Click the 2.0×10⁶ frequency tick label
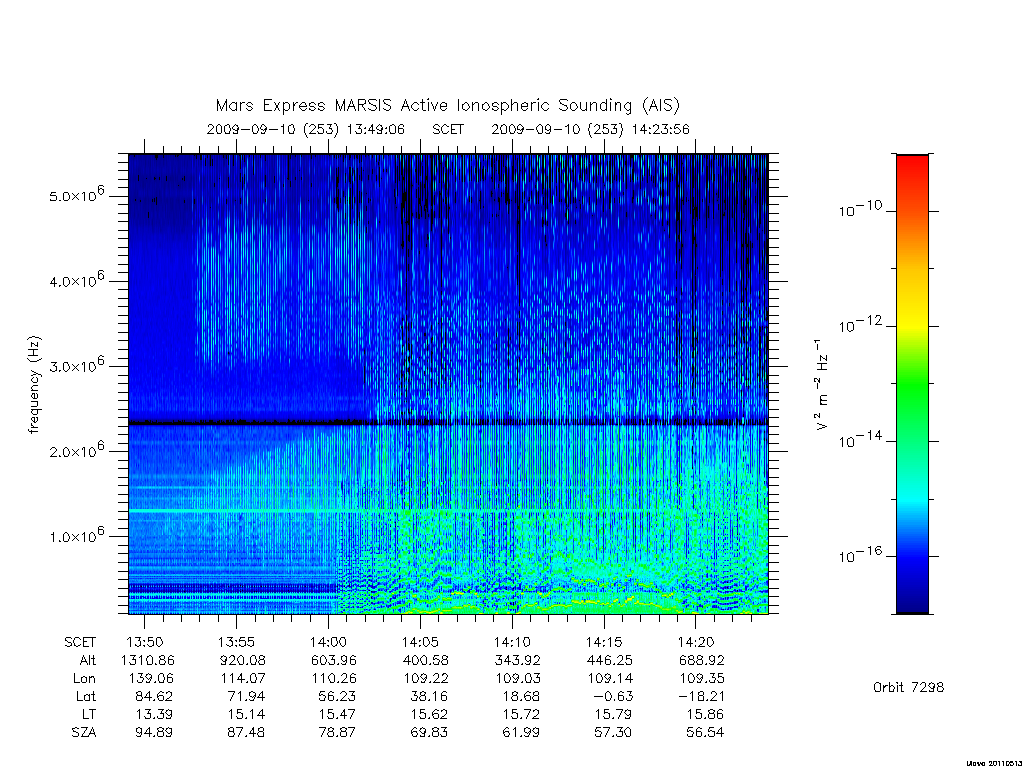Image resolution: width=1024 pixels, height=768 pixels. [x=76, y=449]
